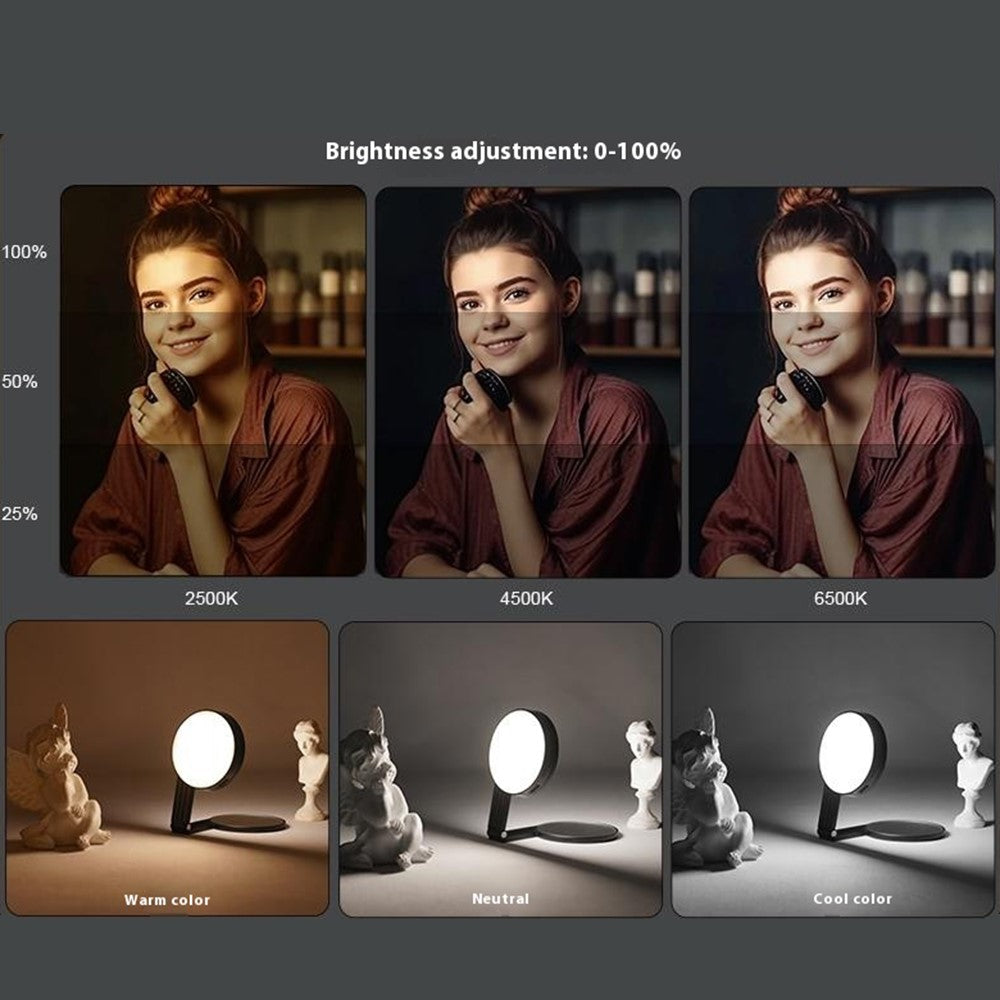The width and height of the screenshot is (1000, 1000).
Task: Click the 100% brightness label
Action: (x=24, y=252)
